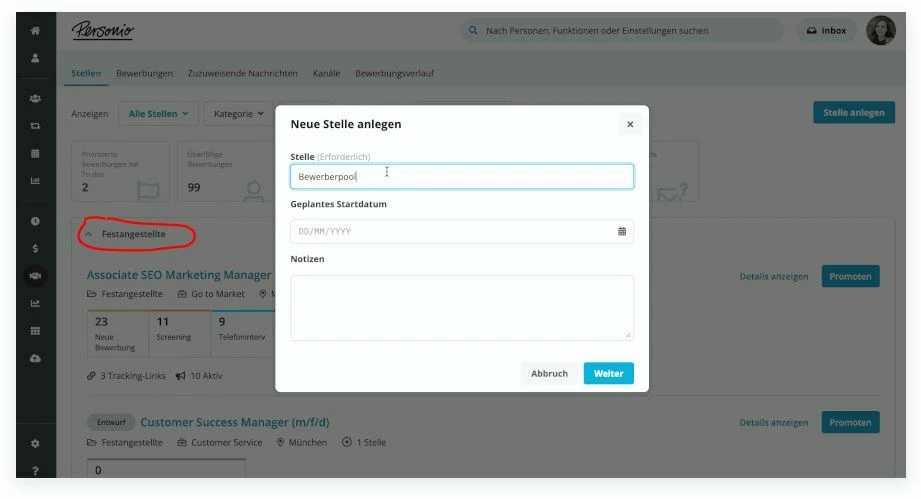Open the bar chart icon in sidebar
Image resolution: width=921 pixels, height=499 pixels.
click(35, 181)
